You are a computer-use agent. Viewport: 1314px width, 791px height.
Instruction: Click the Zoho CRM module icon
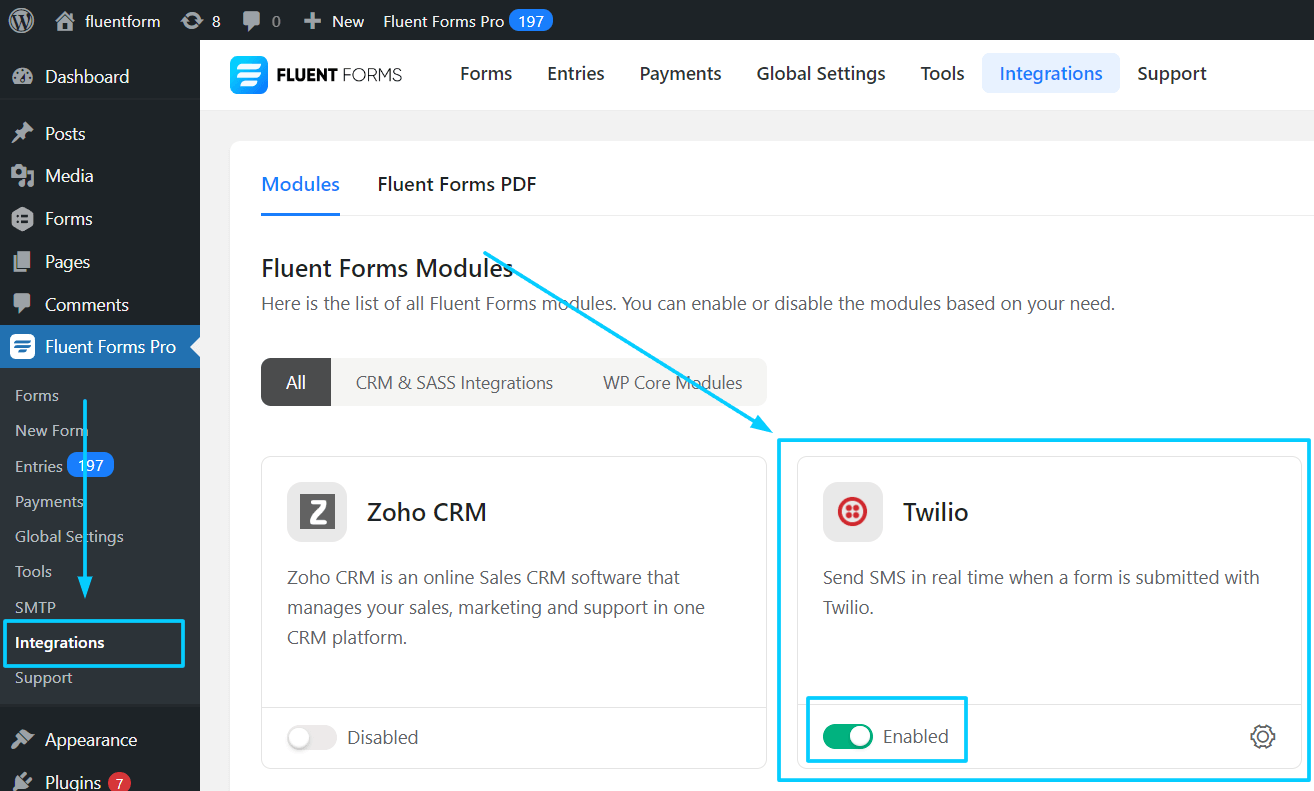tap(317, 511)
